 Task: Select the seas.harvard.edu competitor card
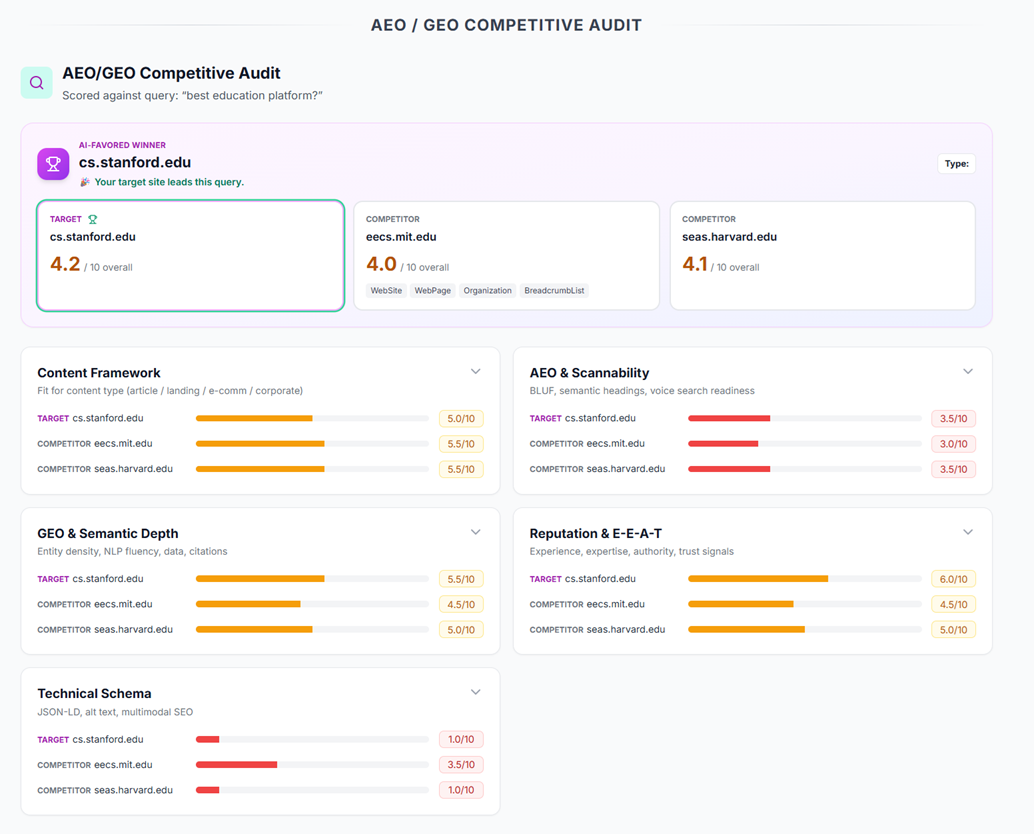tap(822, 255)
